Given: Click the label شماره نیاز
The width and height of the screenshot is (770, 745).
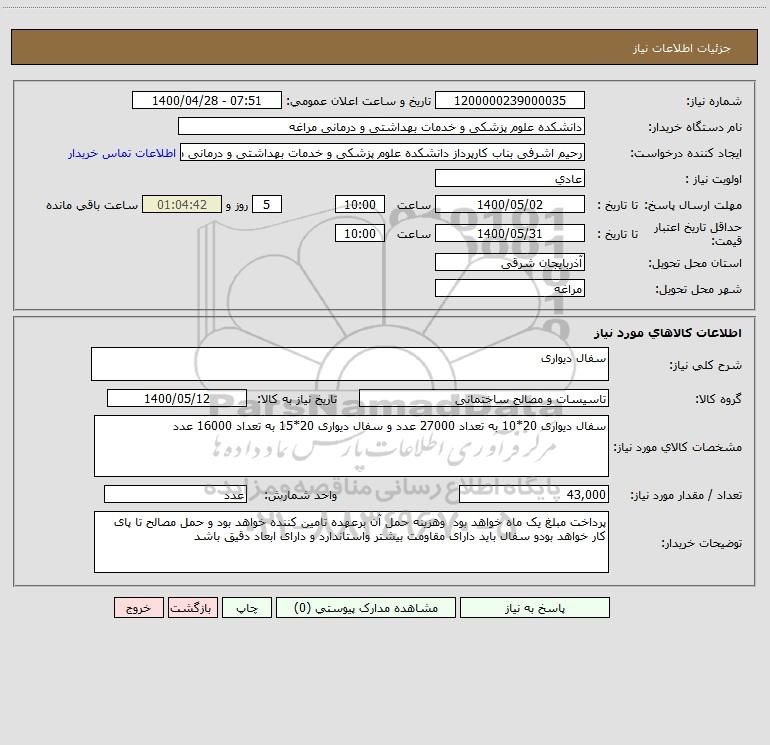Looking at the screenshot, I should point(714,101).
